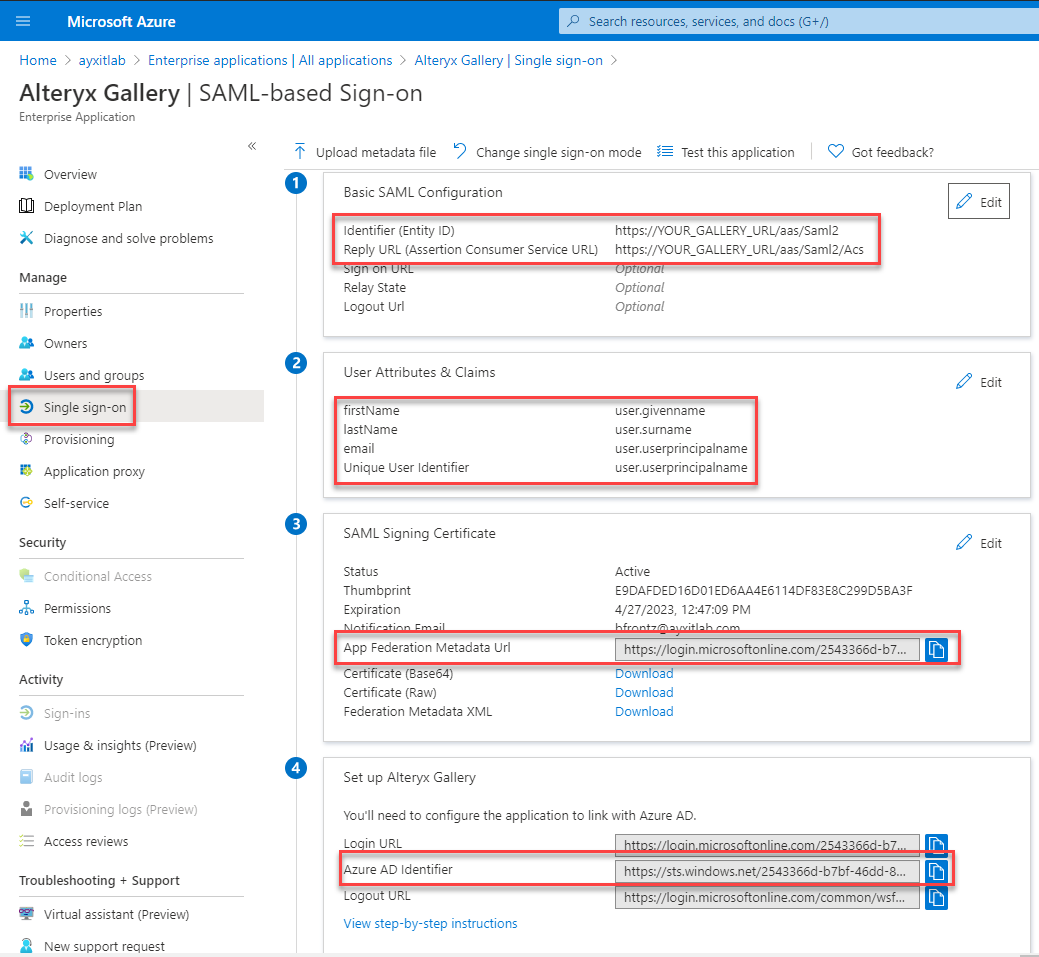Click the Permissions hierarchy icon
Viewport: 1039px width, 957px height.
[x=27, y=608]
